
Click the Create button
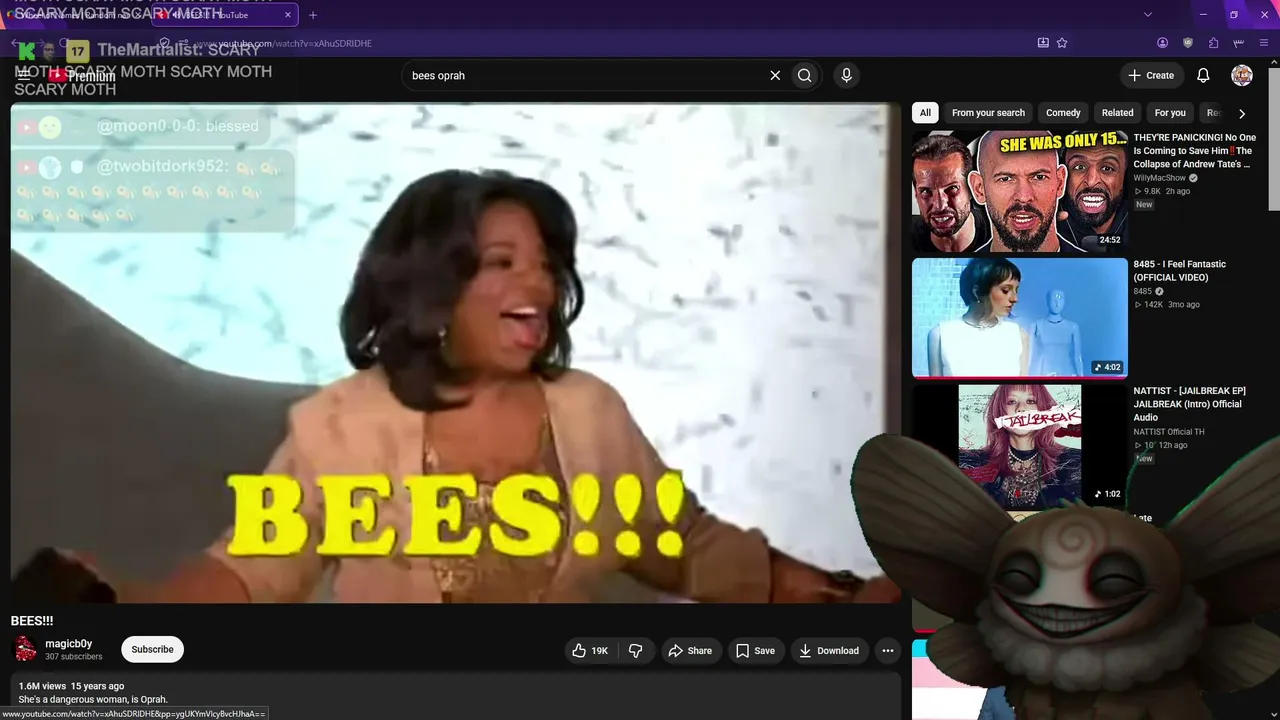pos(1151,75)
